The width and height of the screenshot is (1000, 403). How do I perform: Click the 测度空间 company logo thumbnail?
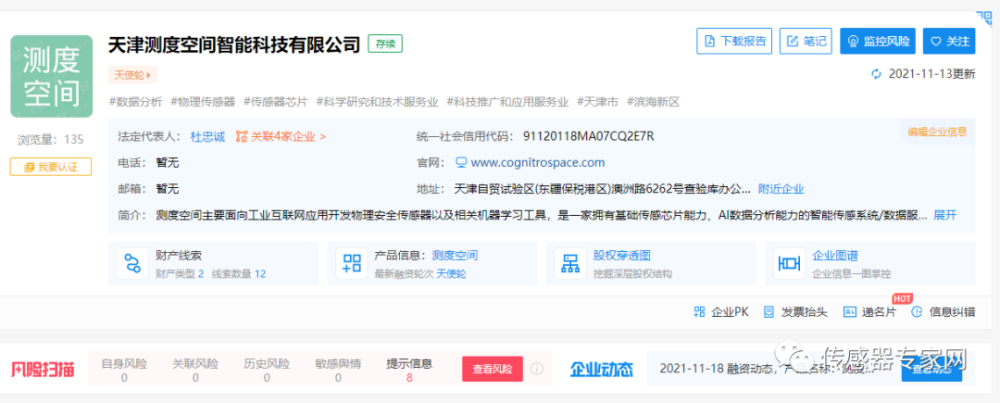pyautogui.click(x=51, y=77)
